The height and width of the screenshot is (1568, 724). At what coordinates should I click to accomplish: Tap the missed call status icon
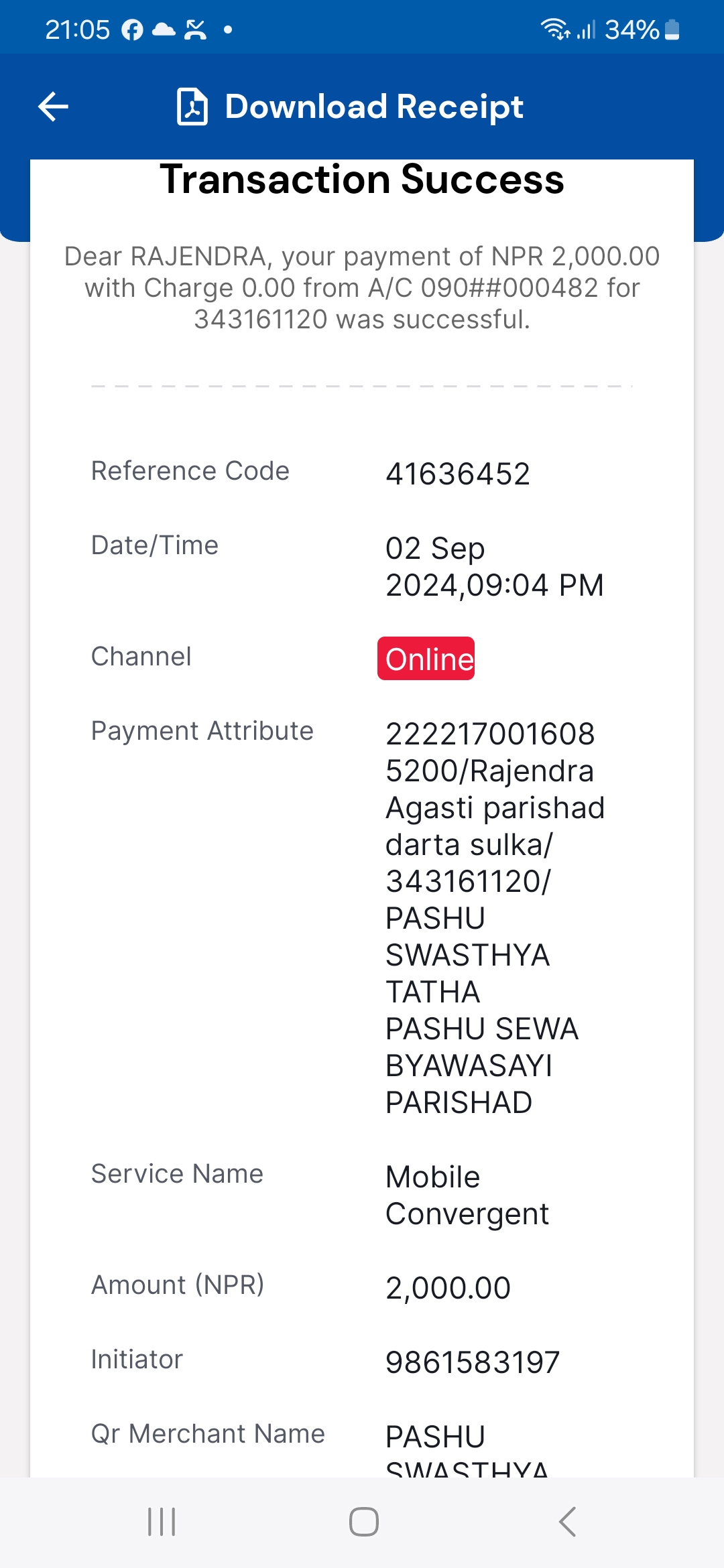tap(195, 29)
